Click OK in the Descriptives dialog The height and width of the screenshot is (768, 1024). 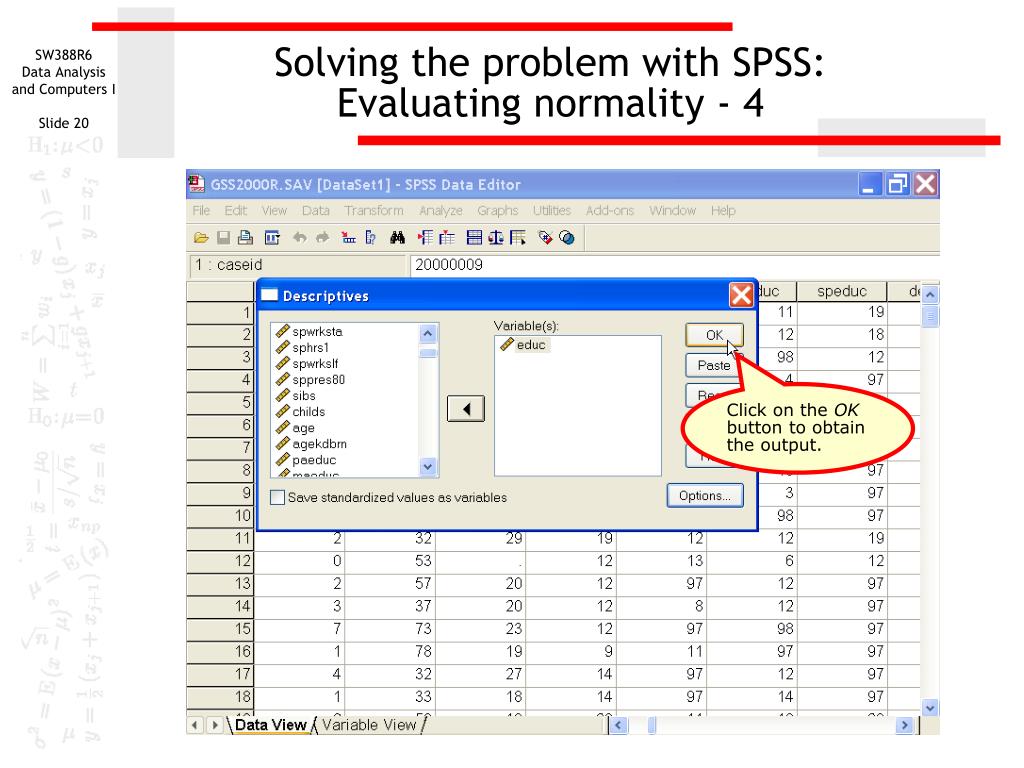pos(714,335)
